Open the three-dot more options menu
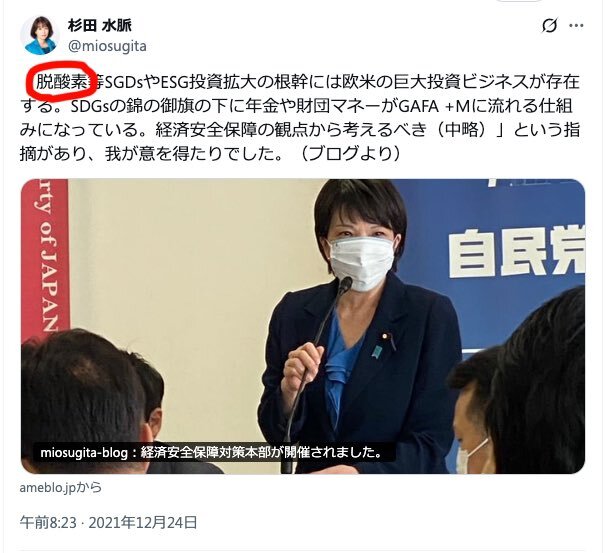Image resolution: width=606 pixels, height=553 pixels. (576, 26)
